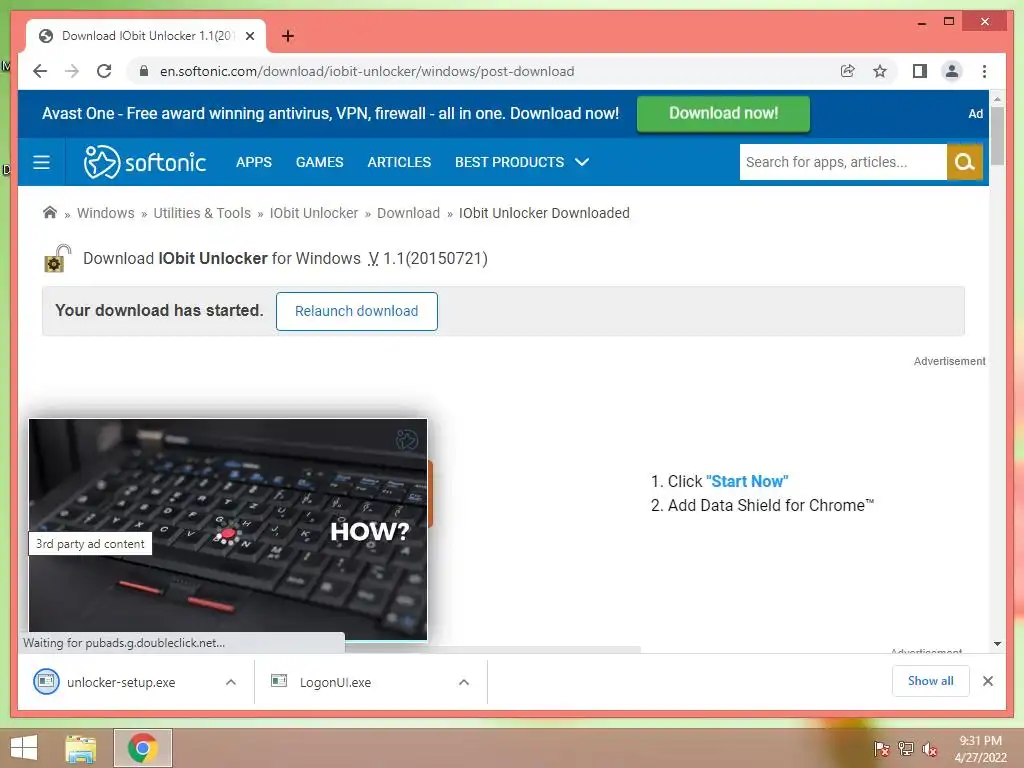
Task: Reload the Softonic page
Action: pos(104,71)
